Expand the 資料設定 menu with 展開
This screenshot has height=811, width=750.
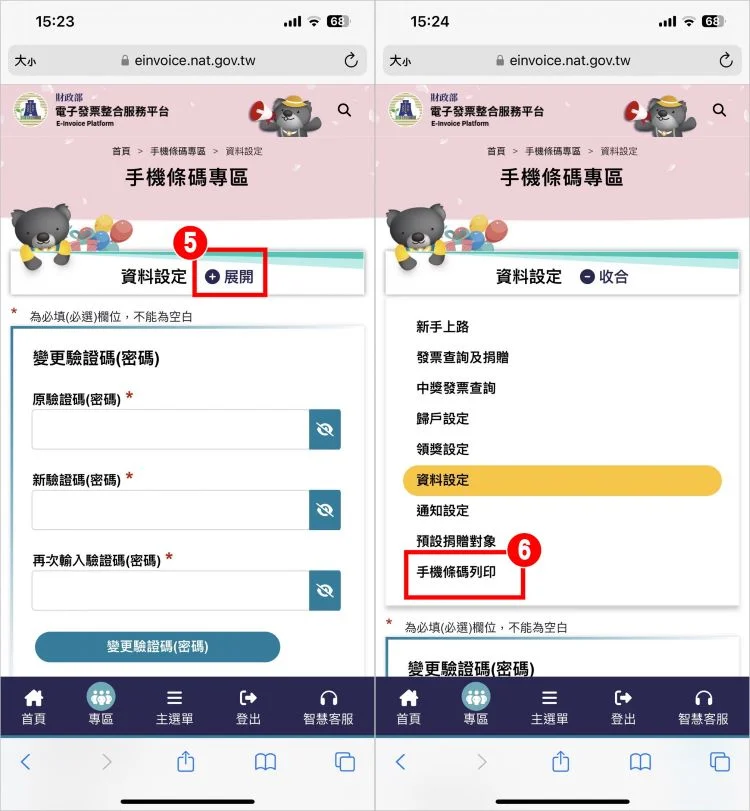(x=230, y=277)
